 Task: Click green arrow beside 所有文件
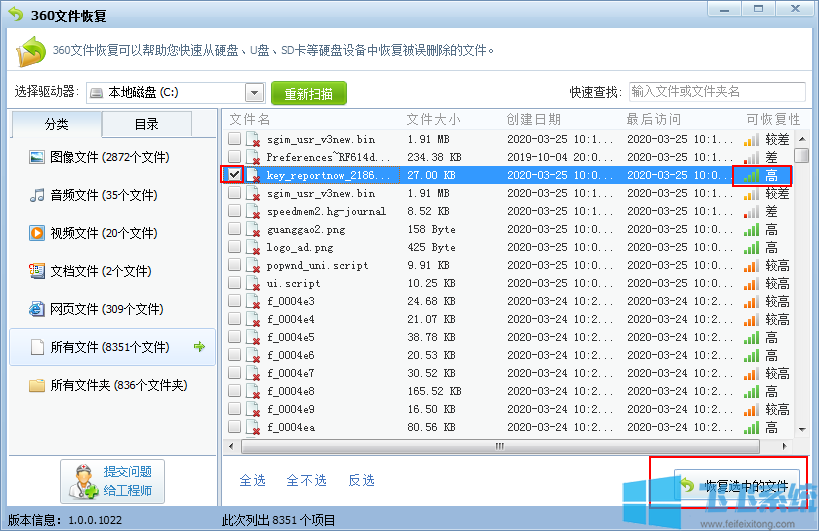point(199,347)
